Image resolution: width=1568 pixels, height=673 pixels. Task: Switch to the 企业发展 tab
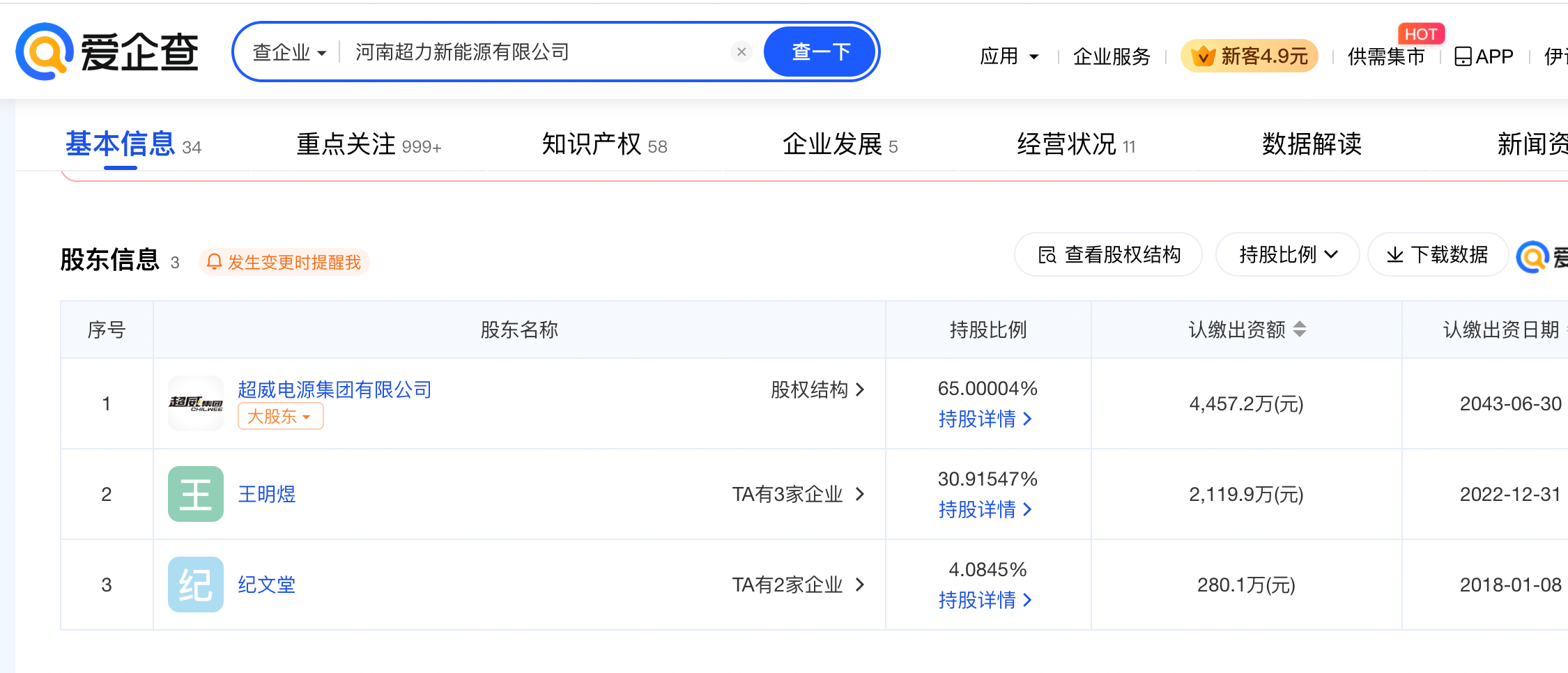(x=840, y=144)
